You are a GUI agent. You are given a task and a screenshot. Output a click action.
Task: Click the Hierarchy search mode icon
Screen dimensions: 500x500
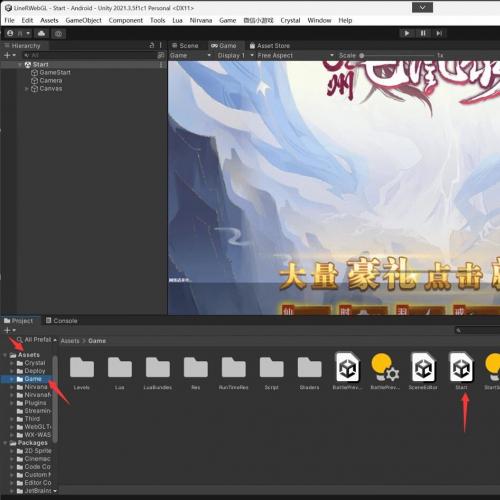coord(161,55)
